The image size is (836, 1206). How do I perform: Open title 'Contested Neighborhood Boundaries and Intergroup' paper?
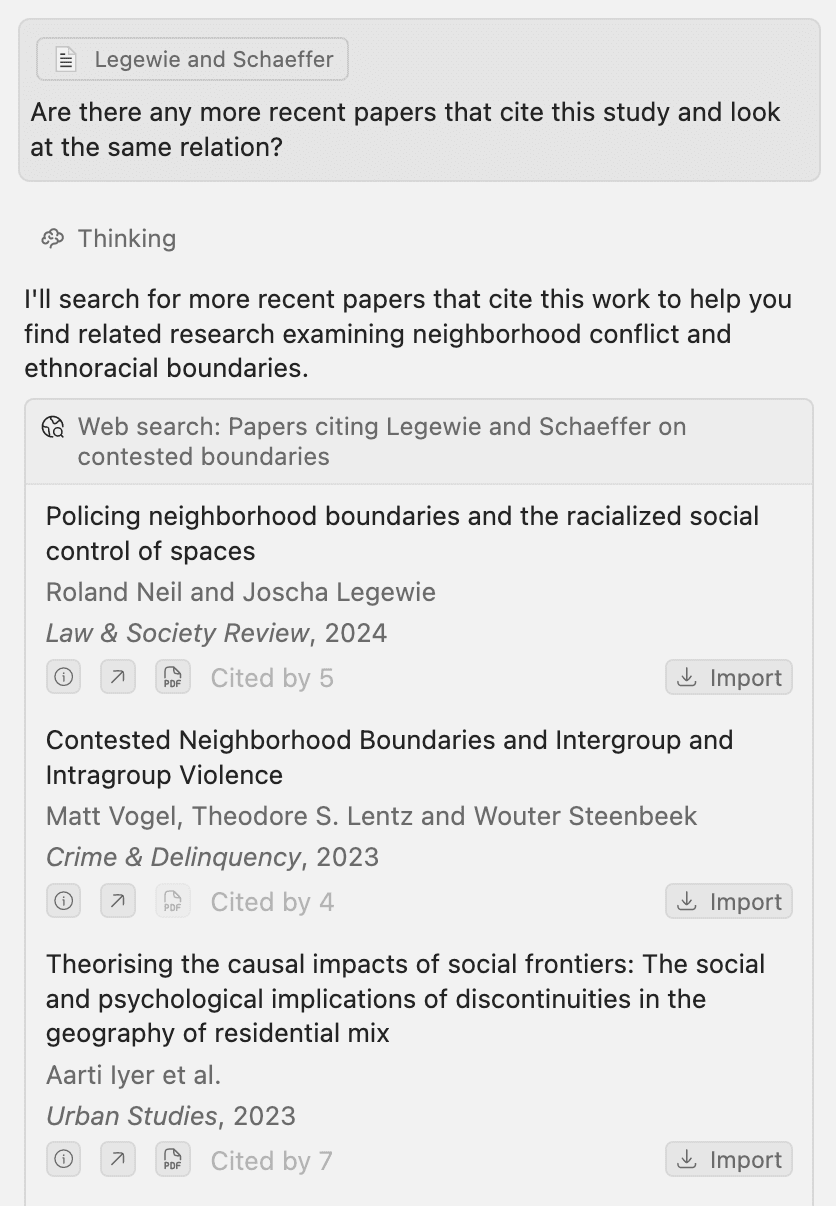[x=389, y=757]
